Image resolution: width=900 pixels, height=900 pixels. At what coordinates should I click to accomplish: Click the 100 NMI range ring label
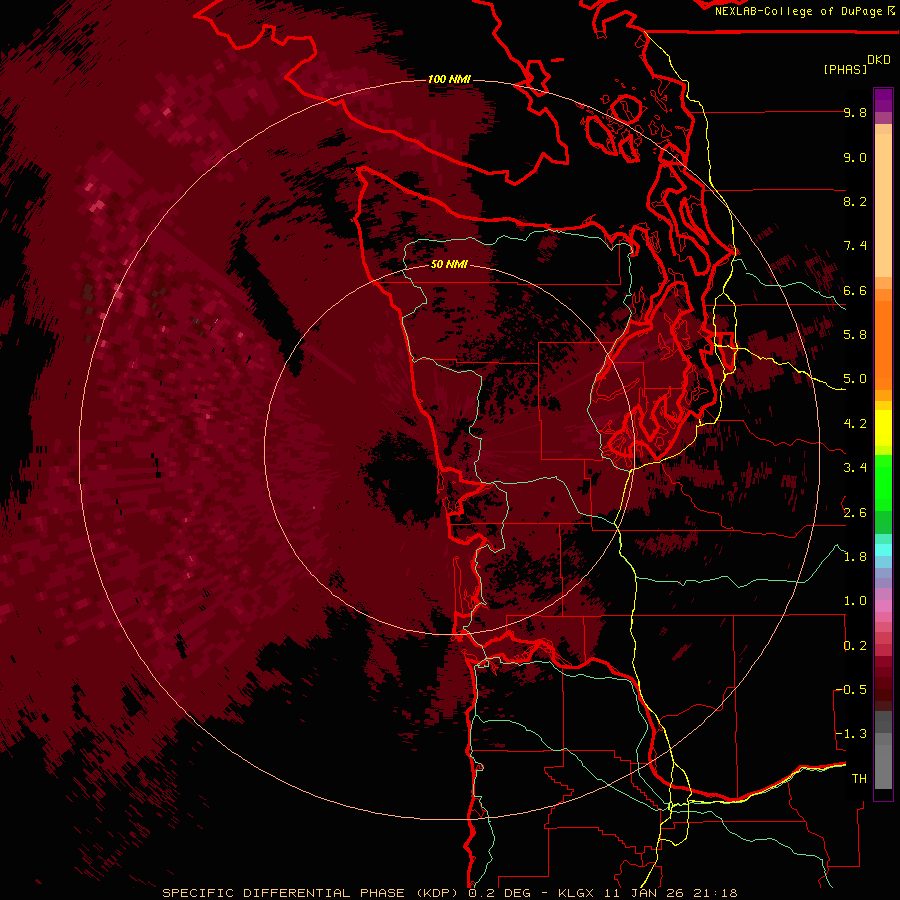(449, 79)
